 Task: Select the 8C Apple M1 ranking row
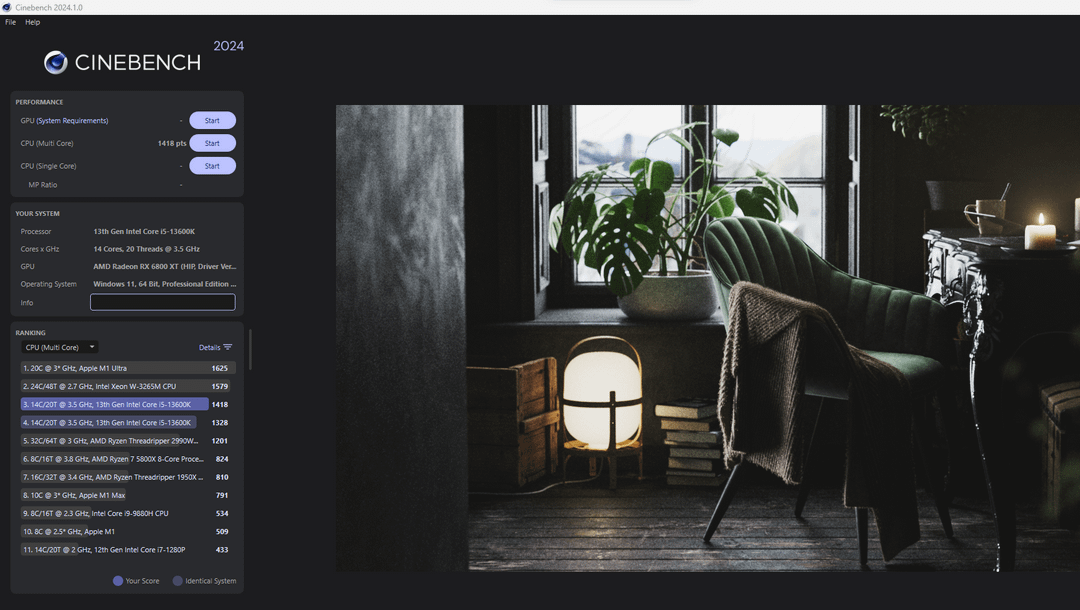coord(128,532)
